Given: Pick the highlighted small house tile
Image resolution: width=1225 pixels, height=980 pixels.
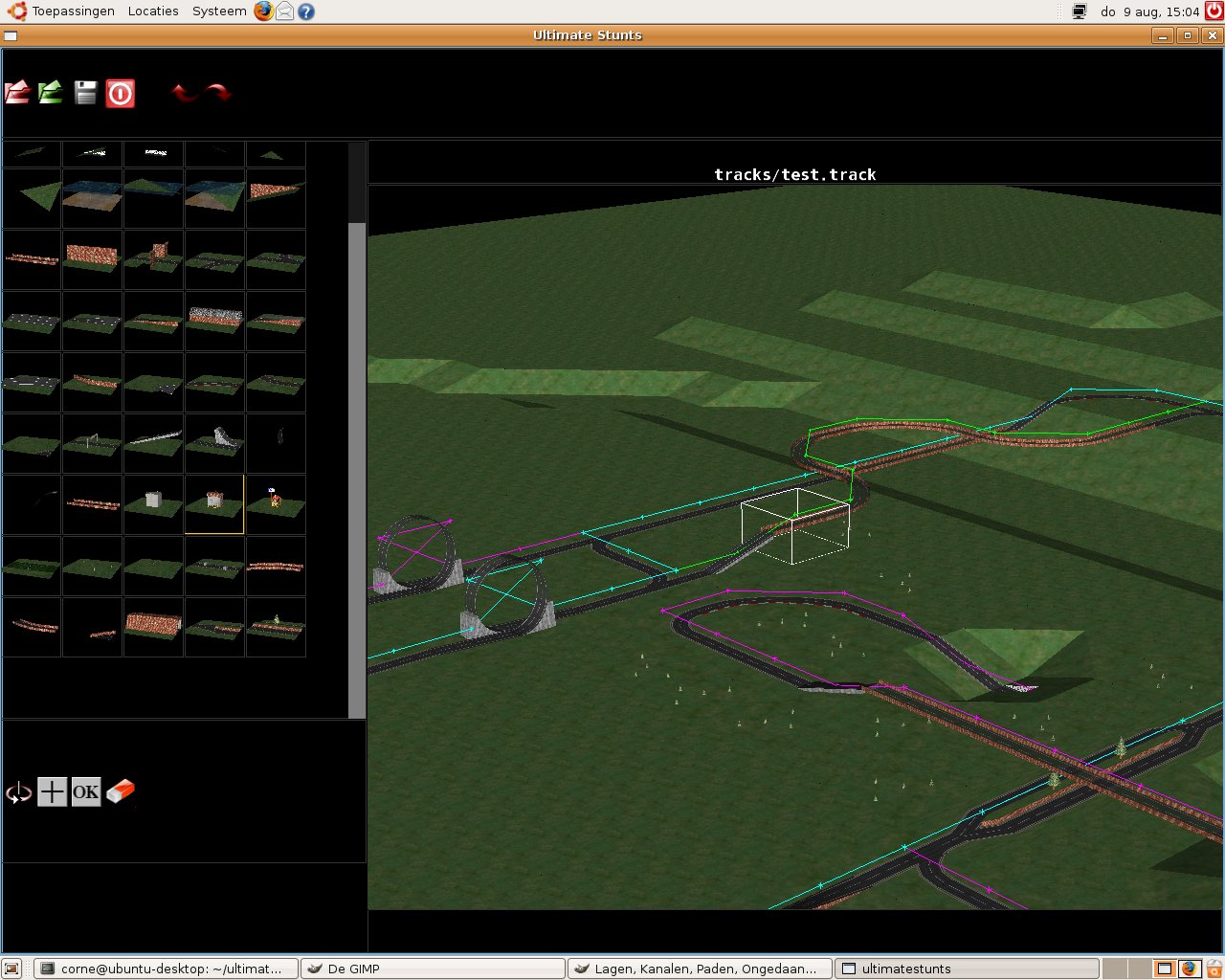Looking at the screenshot, I should (214, 504).
